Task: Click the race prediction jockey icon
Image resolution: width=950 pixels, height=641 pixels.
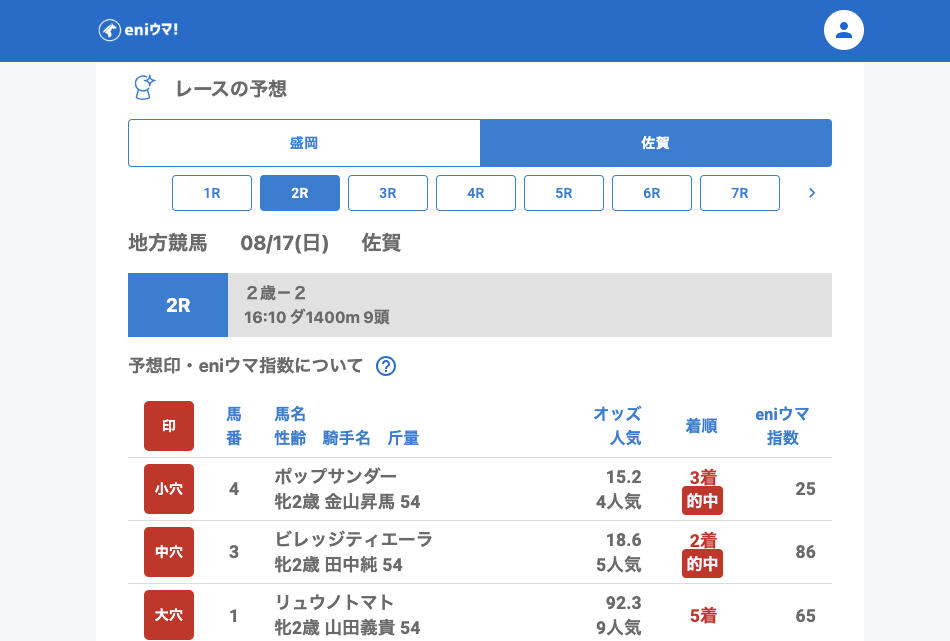Action: (x=145, y=88)
